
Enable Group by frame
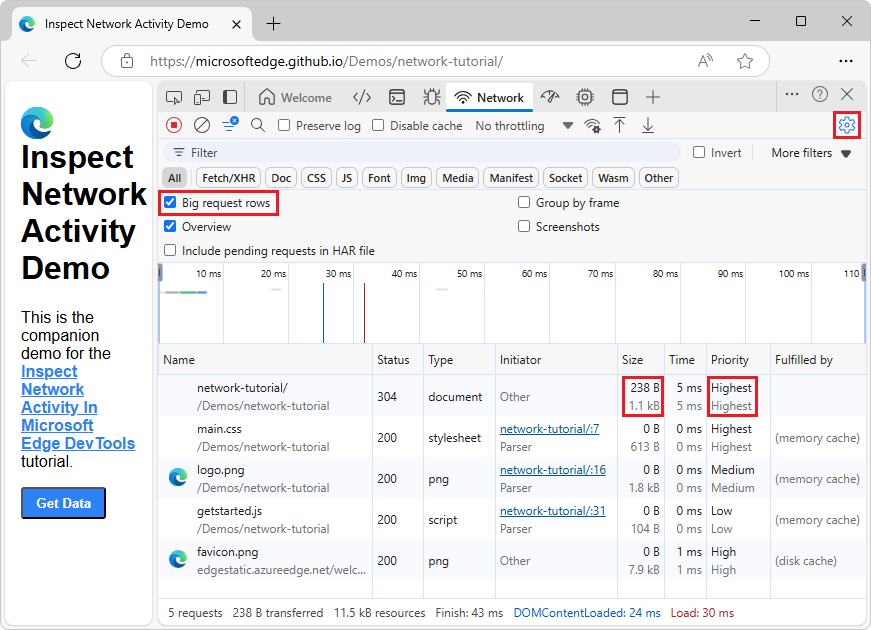pos(524,202)
